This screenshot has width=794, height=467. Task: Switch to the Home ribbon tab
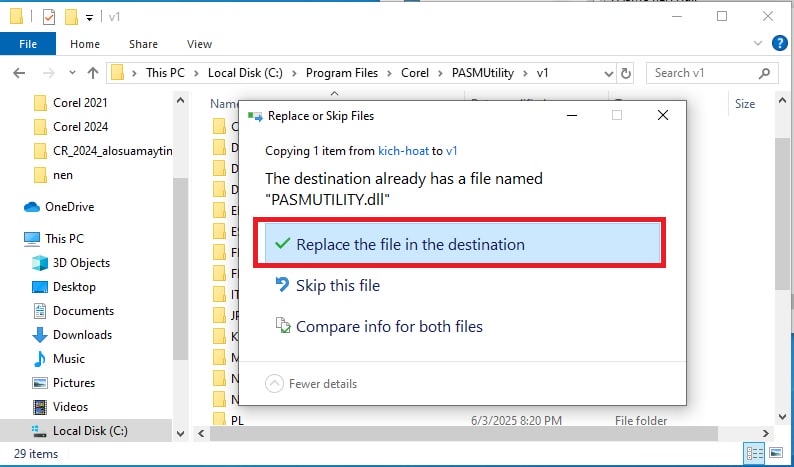[x=85, y=44]
